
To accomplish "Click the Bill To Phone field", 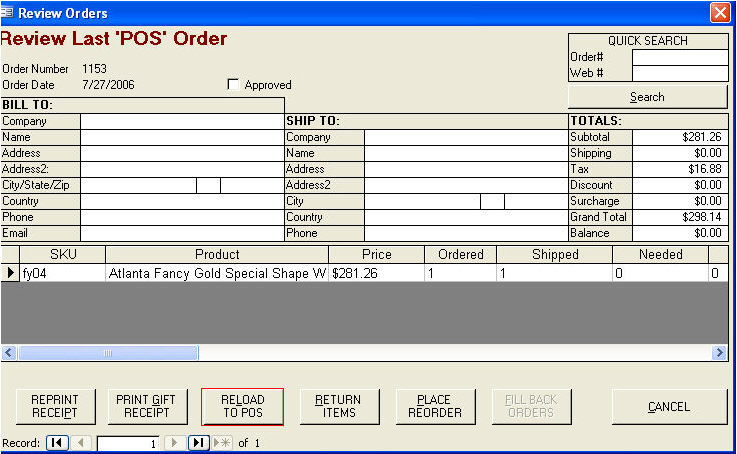I will point(182,217).
